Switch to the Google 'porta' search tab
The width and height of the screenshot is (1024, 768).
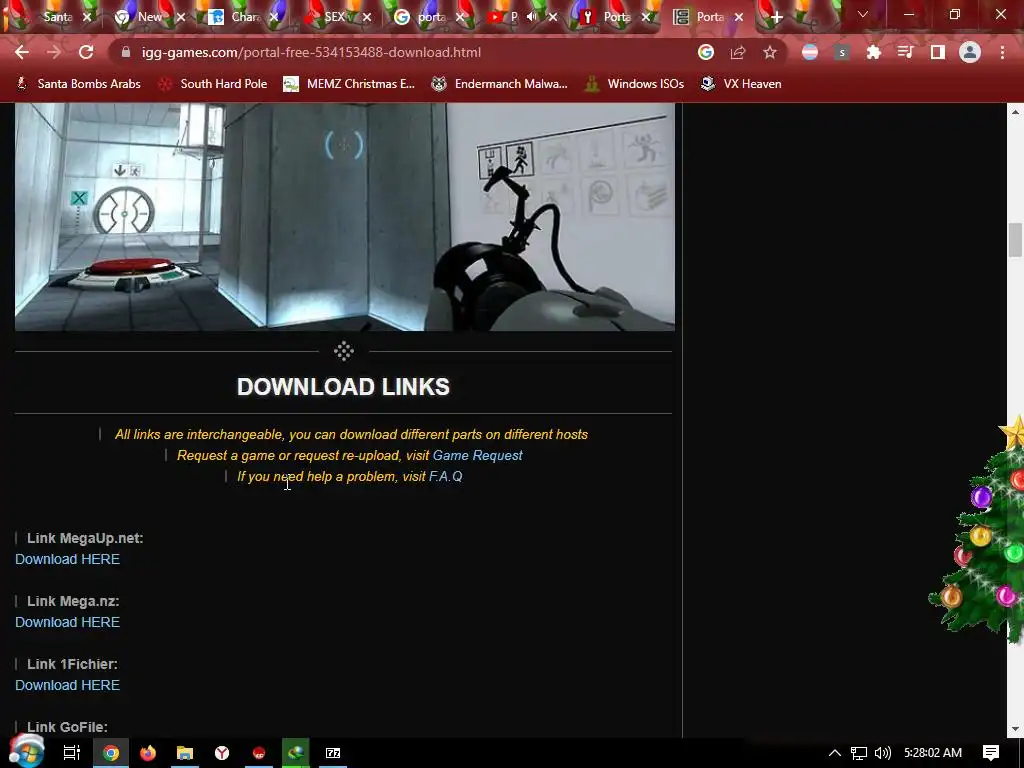(430, 17)
